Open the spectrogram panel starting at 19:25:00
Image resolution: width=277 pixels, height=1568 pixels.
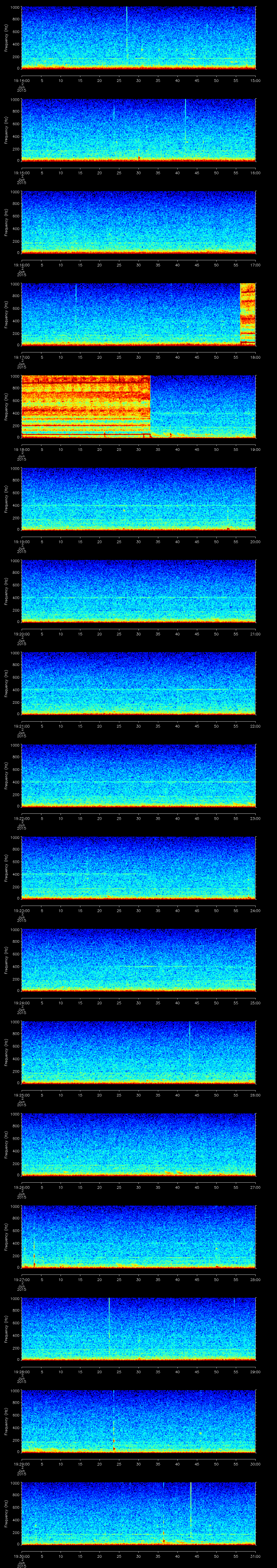click(x=138, y=1052)
